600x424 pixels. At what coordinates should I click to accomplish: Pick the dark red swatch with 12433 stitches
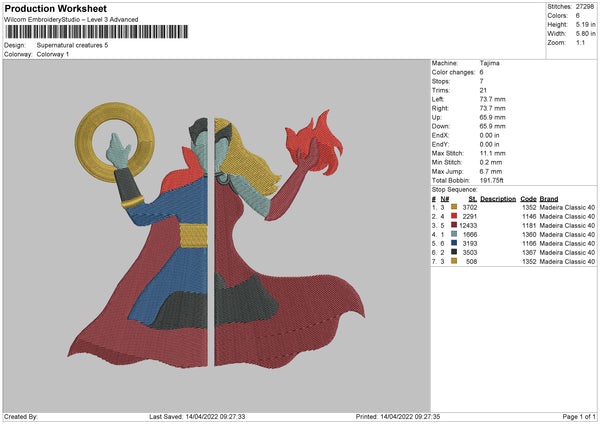pyautogui.click(x=455, y=225)
